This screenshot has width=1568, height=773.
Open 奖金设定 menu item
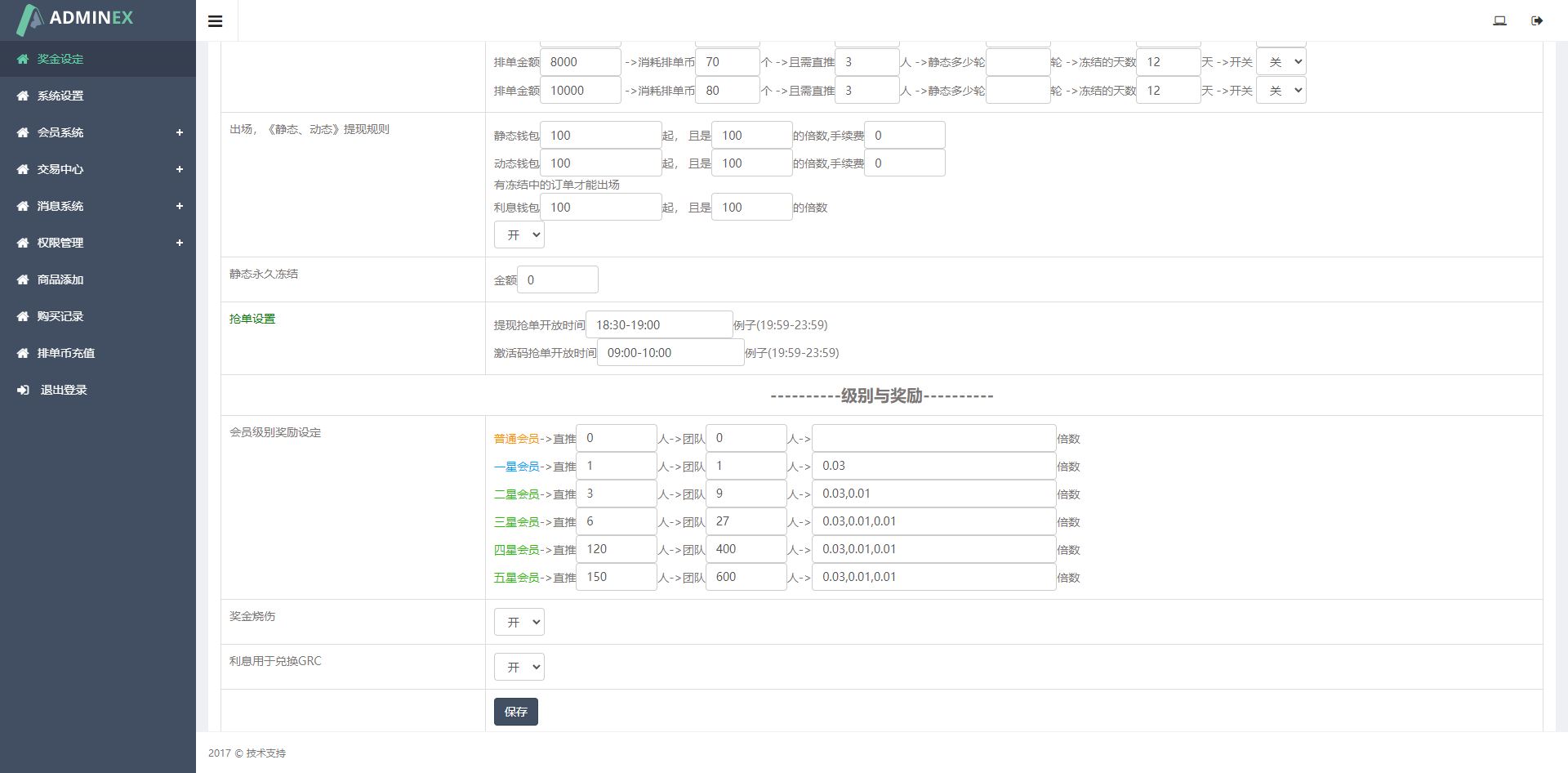click(x=98, y=59)
